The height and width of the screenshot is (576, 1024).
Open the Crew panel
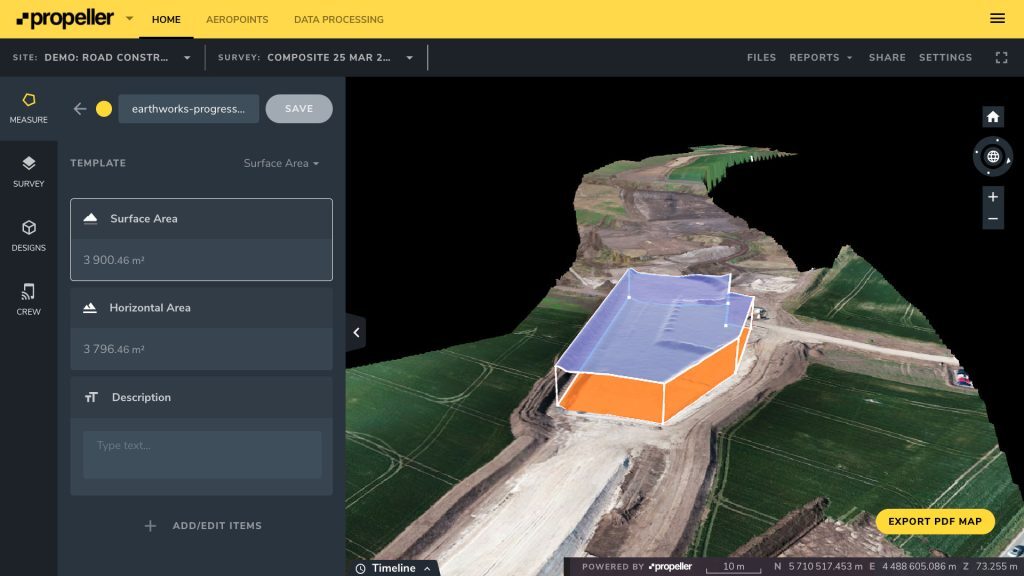[29, 299]
